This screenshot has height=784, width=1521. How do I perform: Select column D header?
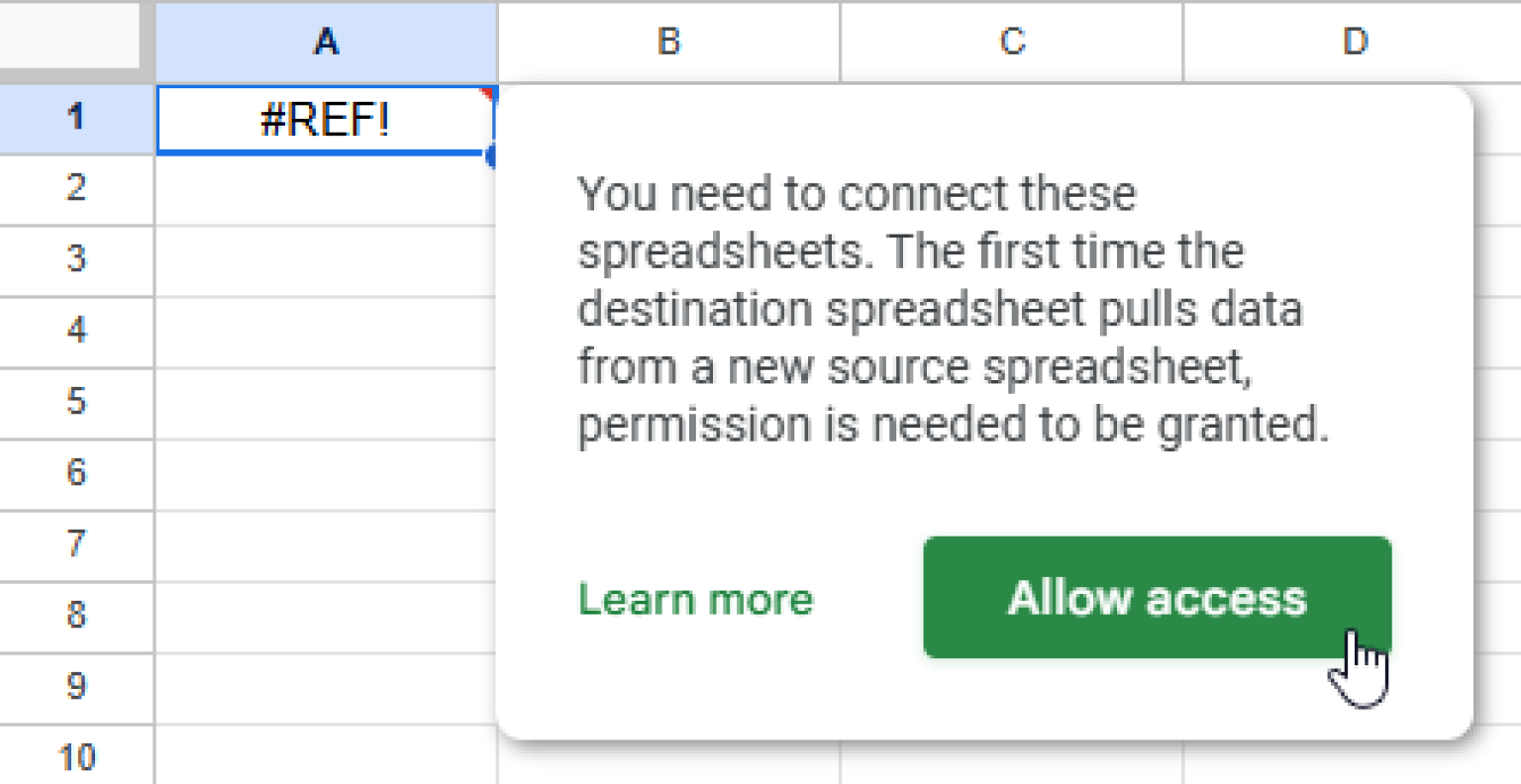(x=1355, y=41)
